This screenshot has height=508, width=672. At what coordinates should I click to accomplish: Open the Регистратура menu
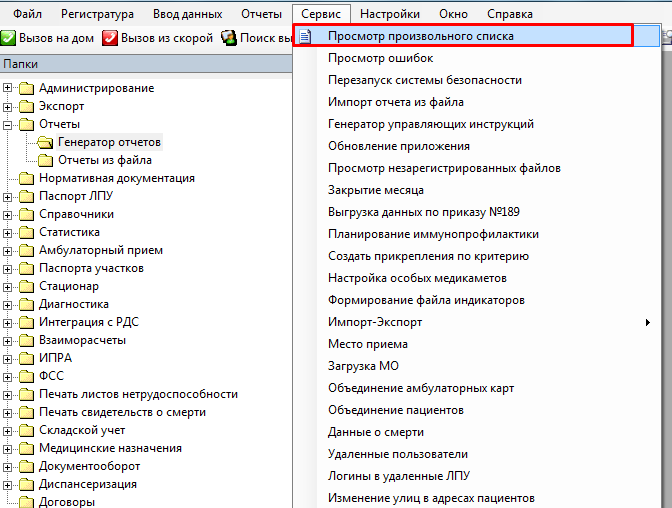click(97, 14)
